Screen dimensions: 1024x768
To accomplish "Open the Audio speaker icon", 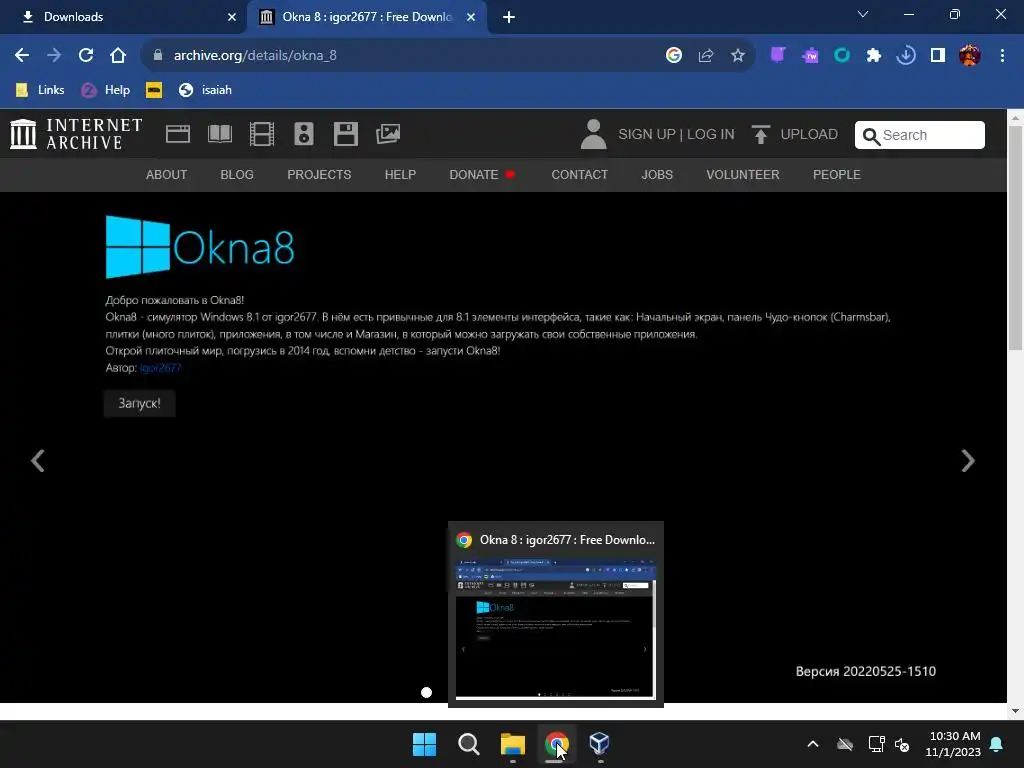I will click(304, 134).
